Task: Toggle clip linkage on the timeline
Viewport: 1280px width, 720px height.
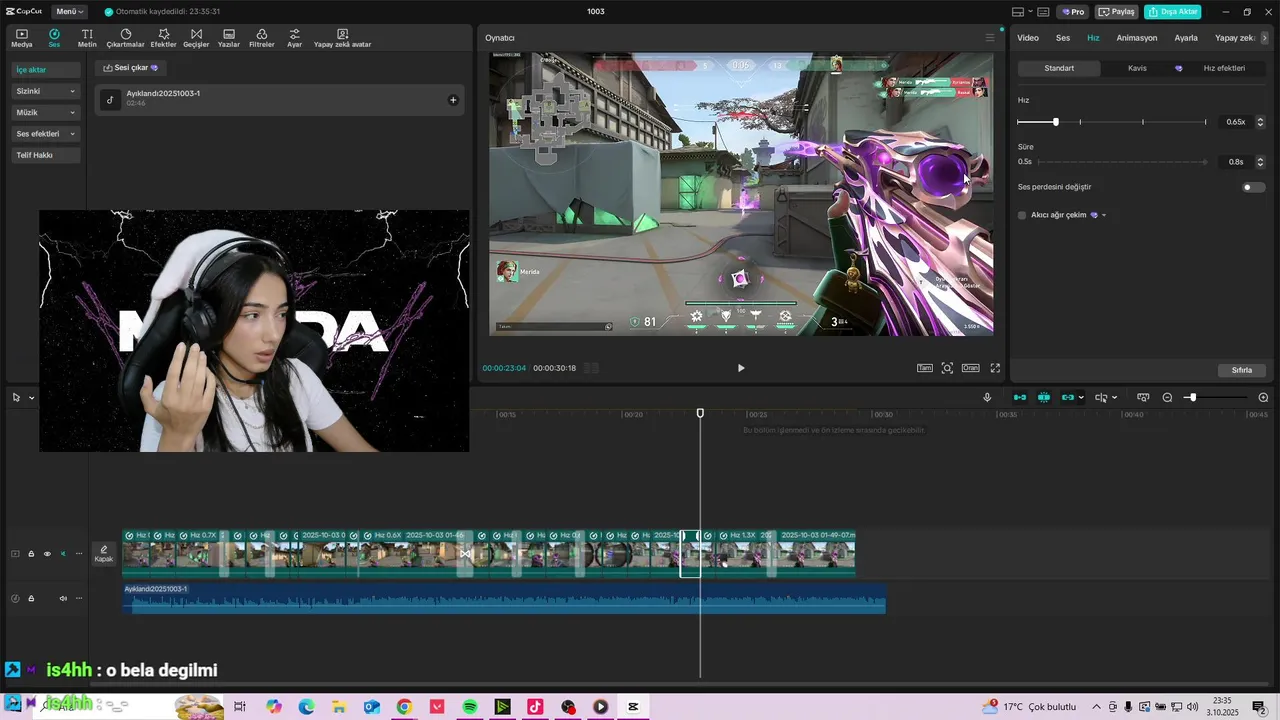Action: 1068,397
